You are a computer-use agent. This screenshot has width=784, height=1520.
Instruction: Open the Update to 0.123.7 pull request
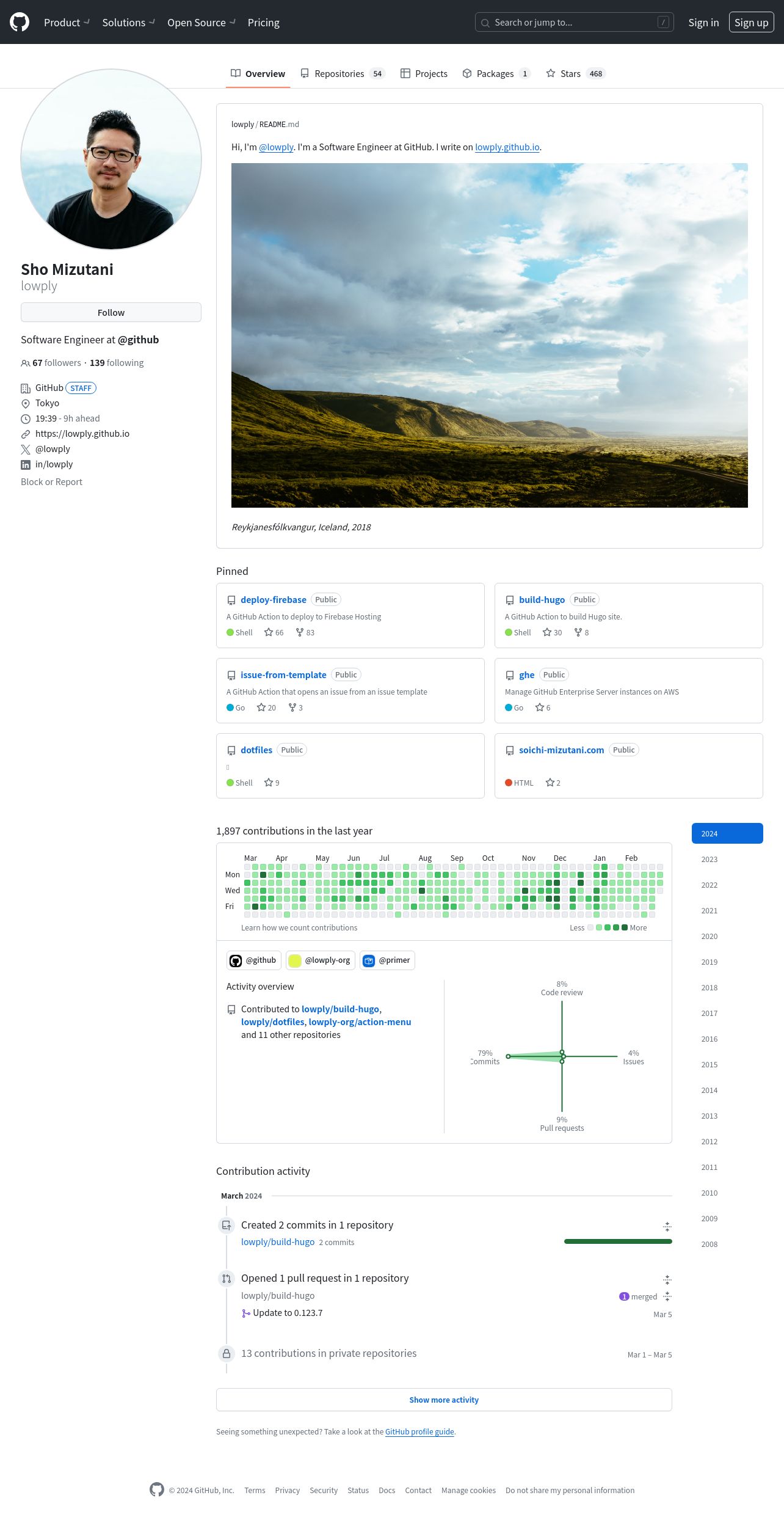click(288, 1313)
